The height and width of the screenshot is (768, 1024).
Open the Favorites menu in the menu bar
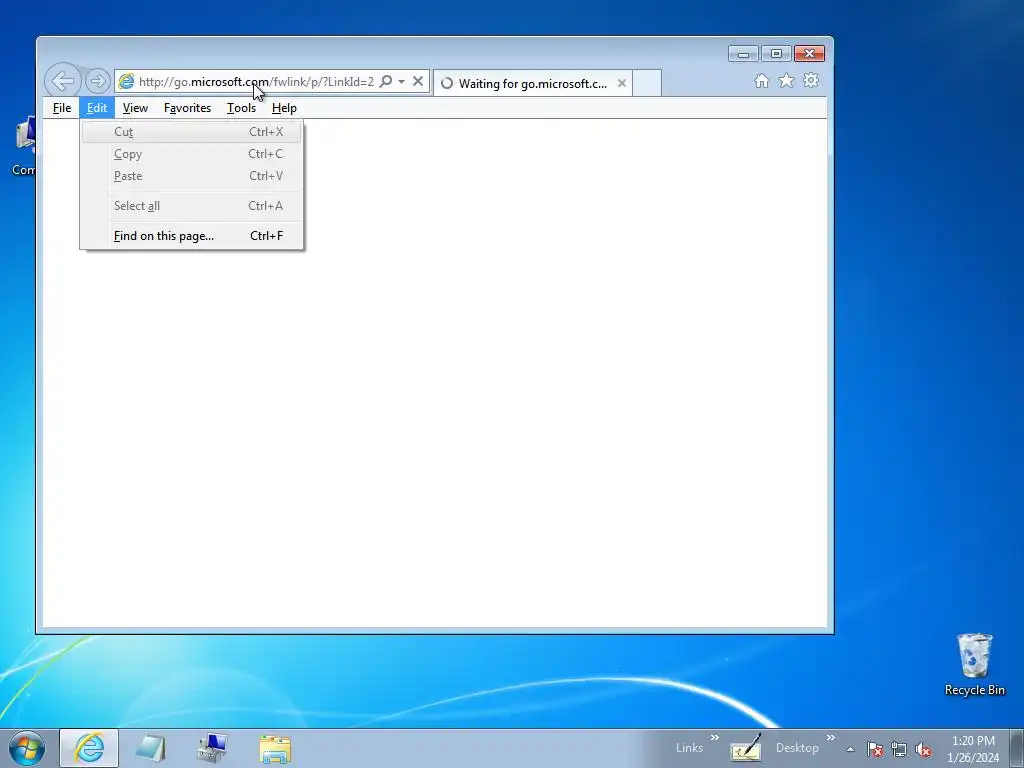point(187,108)
